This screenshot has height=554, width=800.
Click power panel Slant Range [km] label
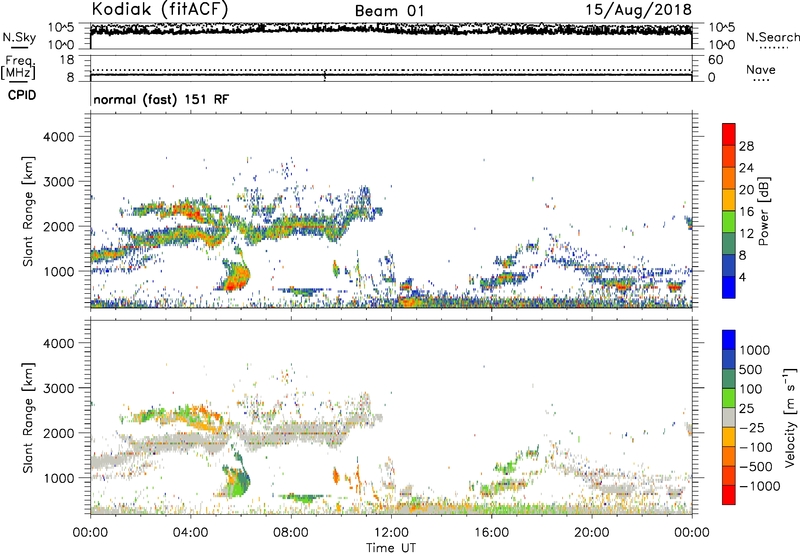(28, 211)
